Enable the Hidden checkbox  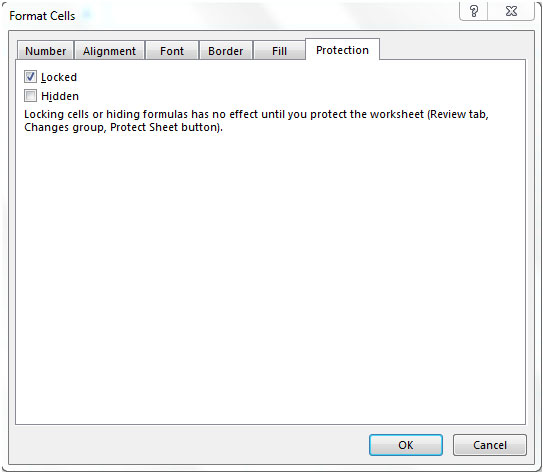coord(30,95)
